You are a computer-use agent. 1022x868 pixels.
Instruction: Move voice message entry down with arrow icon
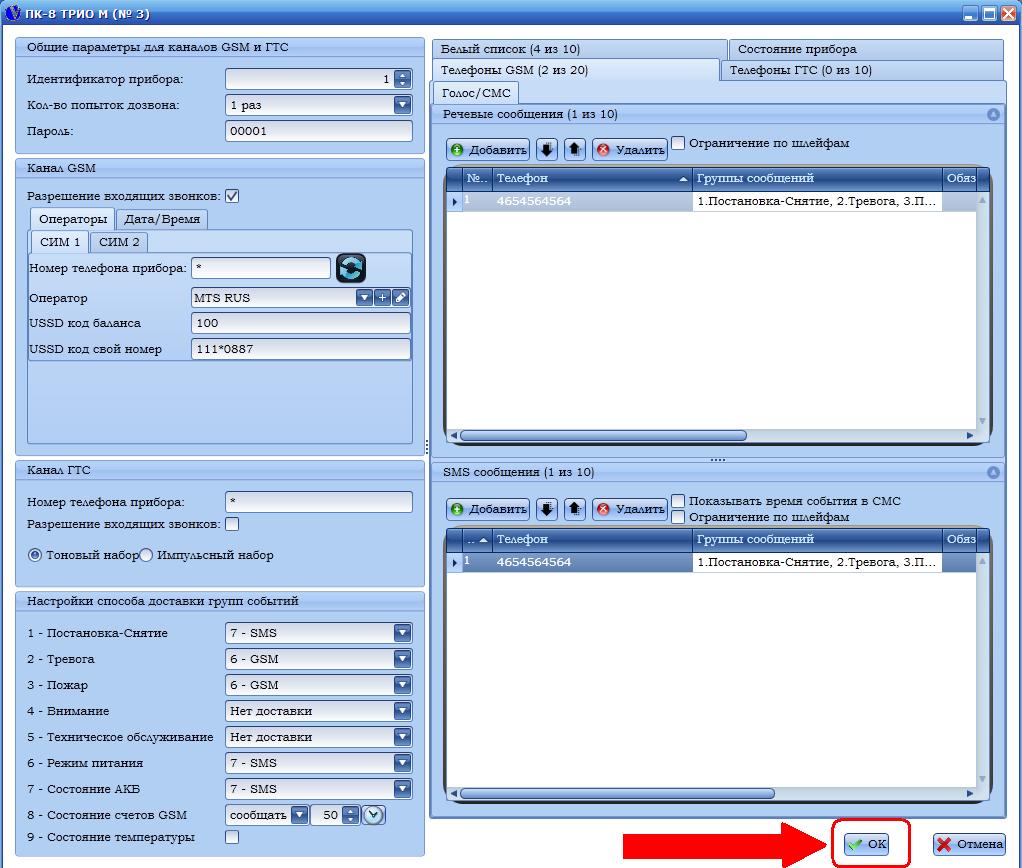pos(547,150)
